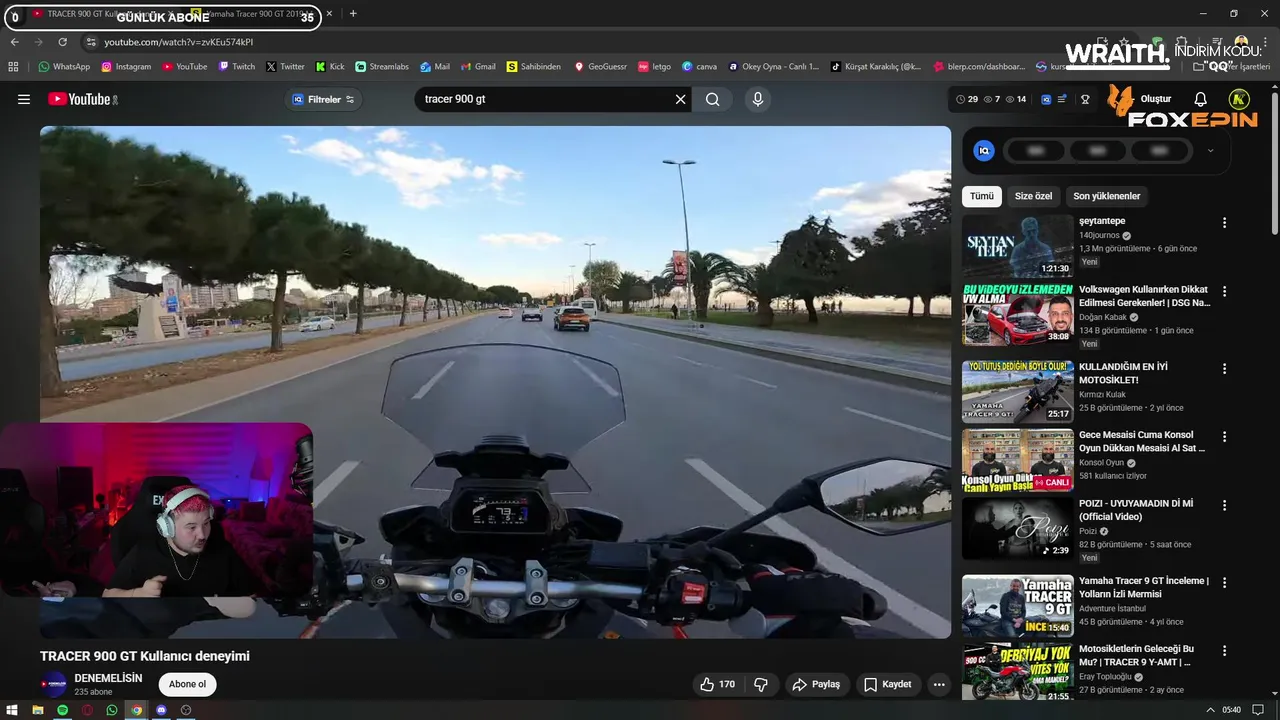Go back with the browser arrow
This screenshot has width=1280, height=720.
tap(14, 42)
